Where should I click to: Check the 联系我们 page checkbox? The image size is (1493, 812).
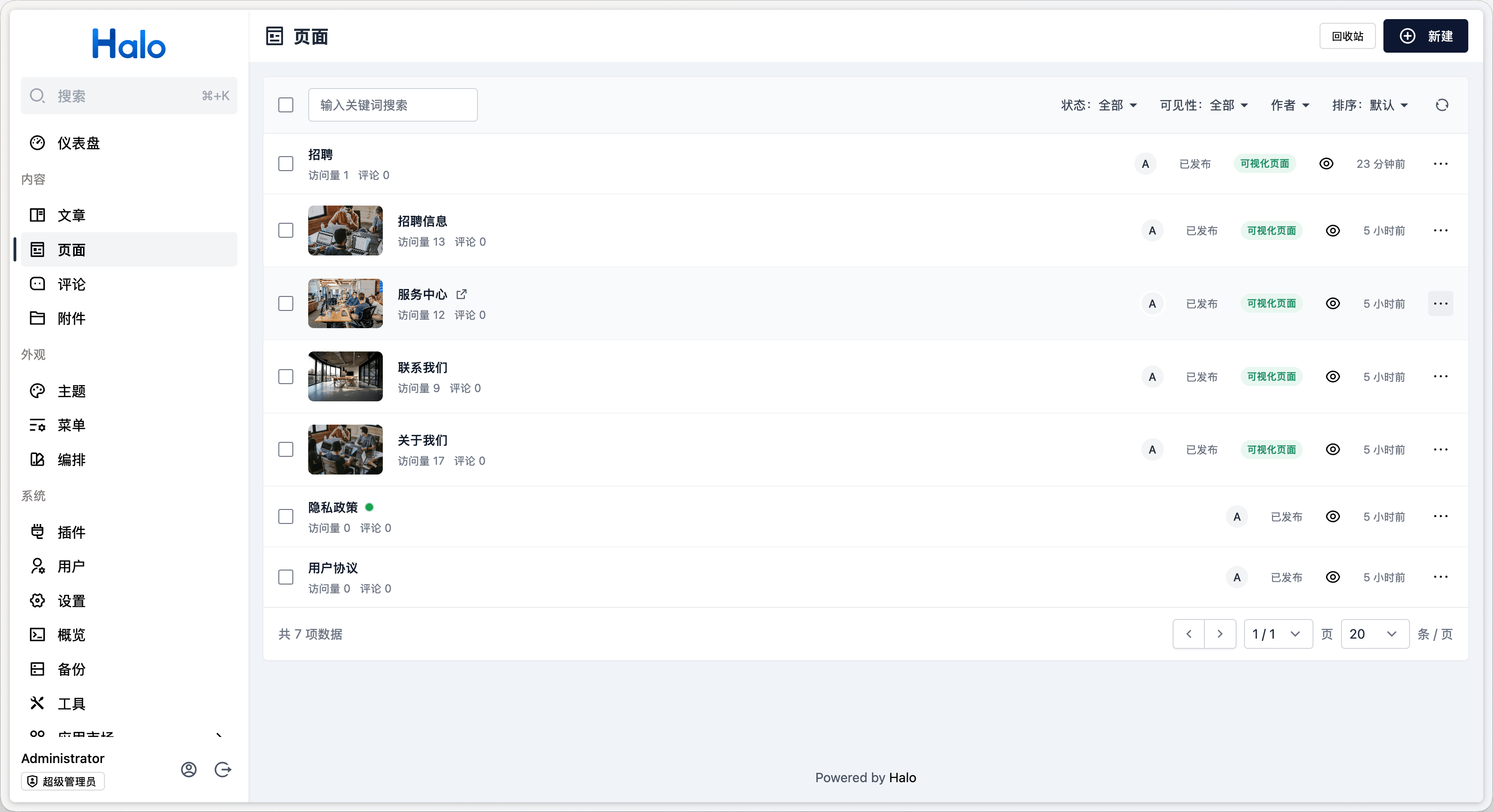[286, 377]
